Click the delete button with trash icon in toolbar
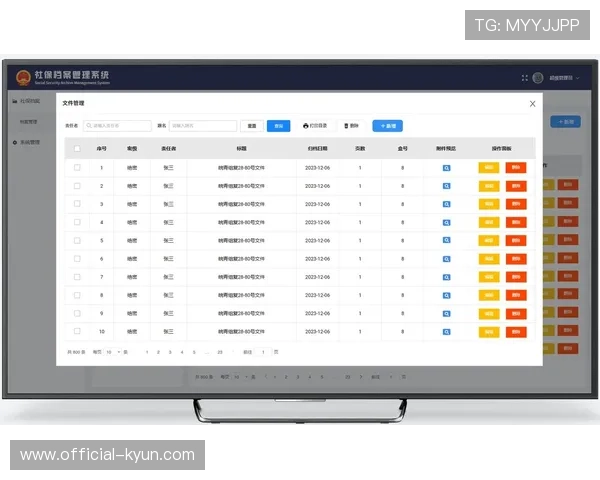The image size is (600, 480). point(351,126)
